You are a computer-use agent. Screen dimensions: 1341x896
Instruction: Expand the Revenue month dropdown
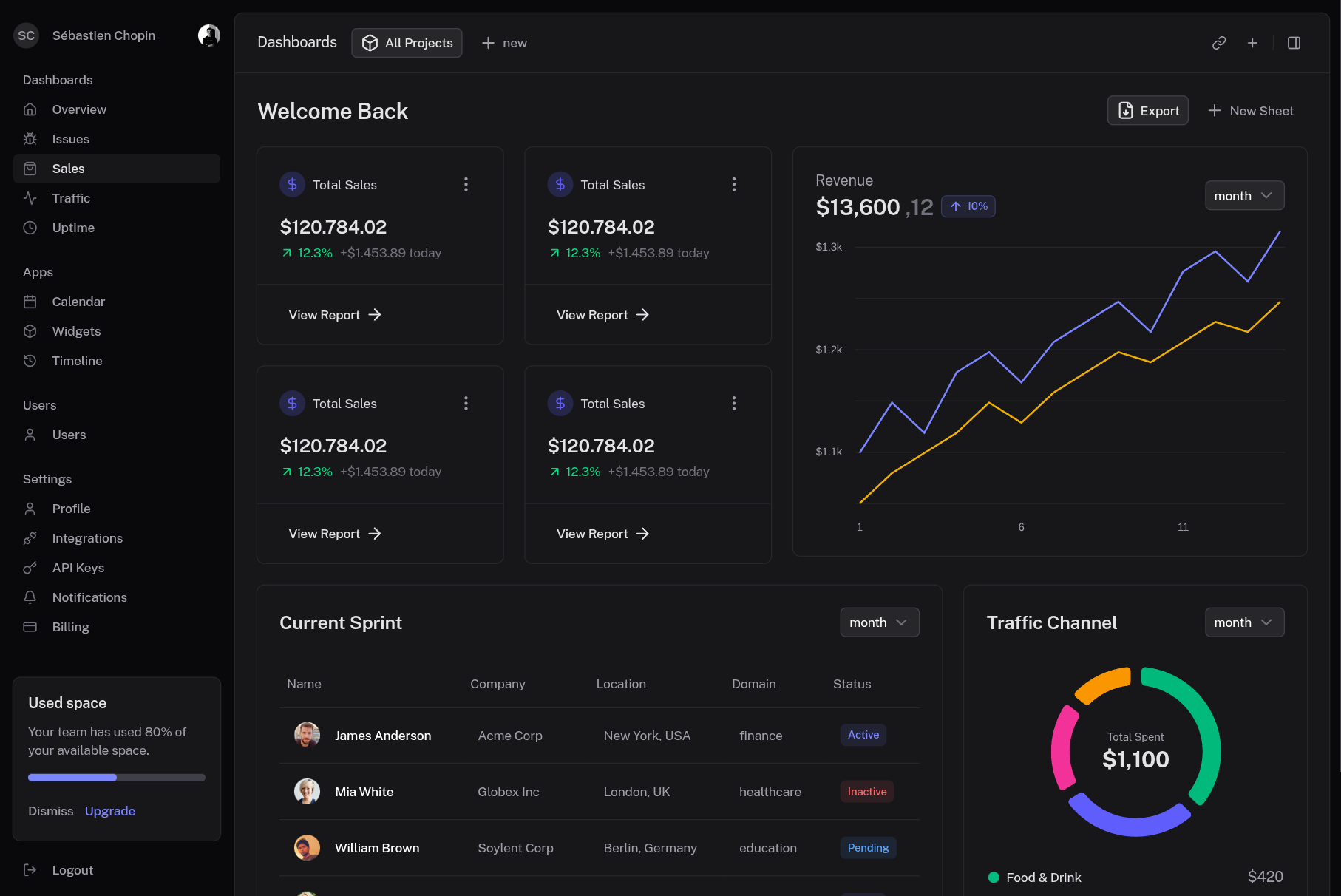point(1244,196)
